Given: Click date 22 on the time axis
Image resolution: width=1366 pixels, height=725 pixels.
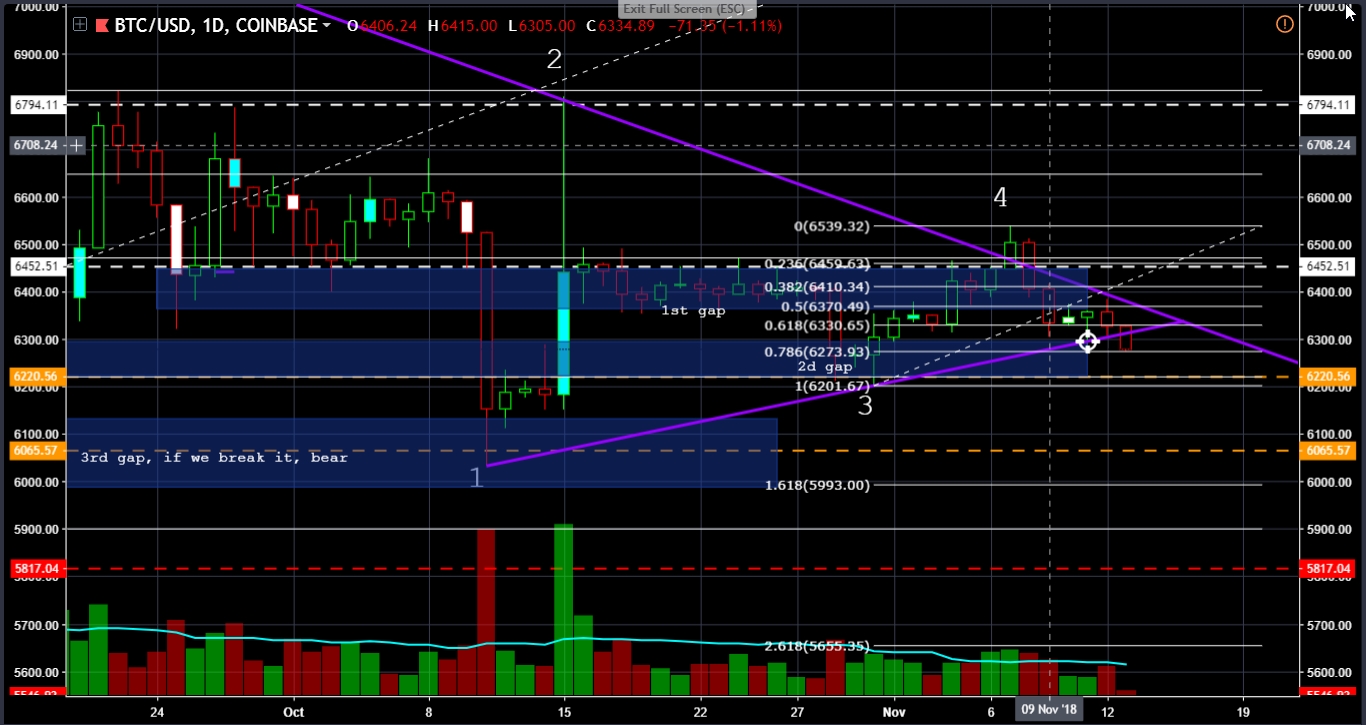Looking at the screenshot, I should [x=699, y=712].
